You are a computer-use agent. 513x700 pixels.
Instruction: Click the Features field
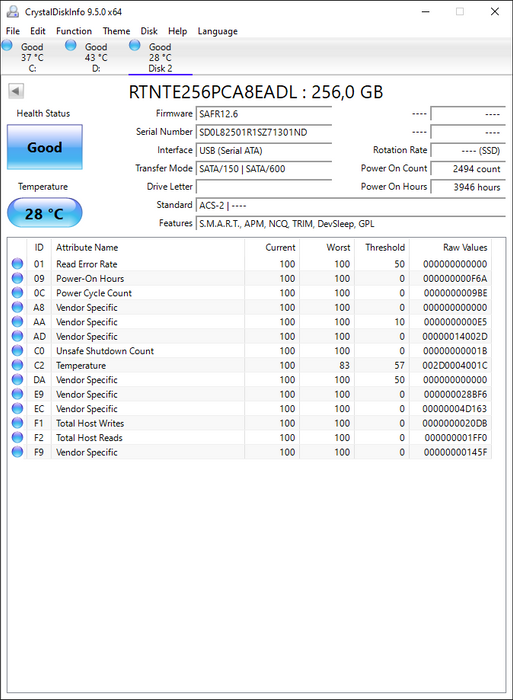point(350,224)
